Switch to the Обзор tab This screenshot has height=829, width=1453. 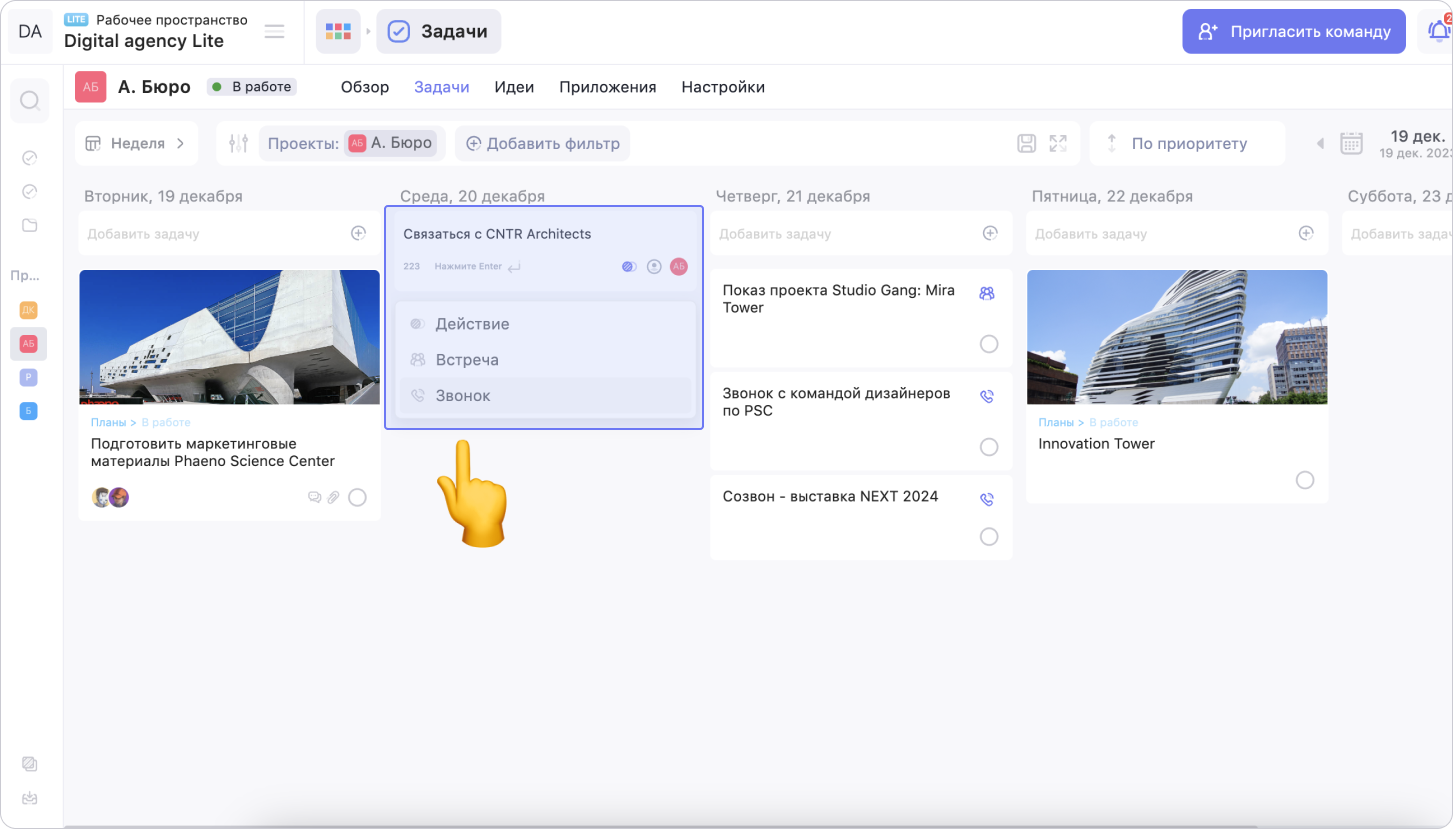365,87
